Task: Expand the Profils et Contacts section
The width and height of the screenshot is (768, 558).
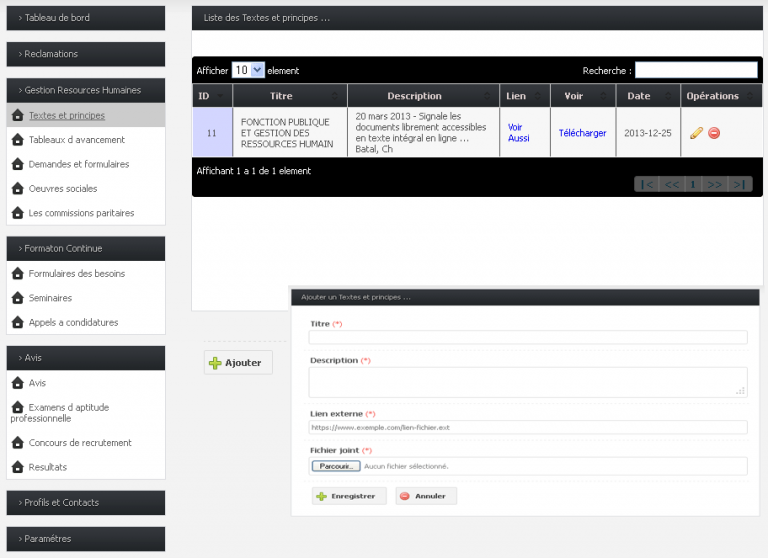Action: click(x=85, y=503)
